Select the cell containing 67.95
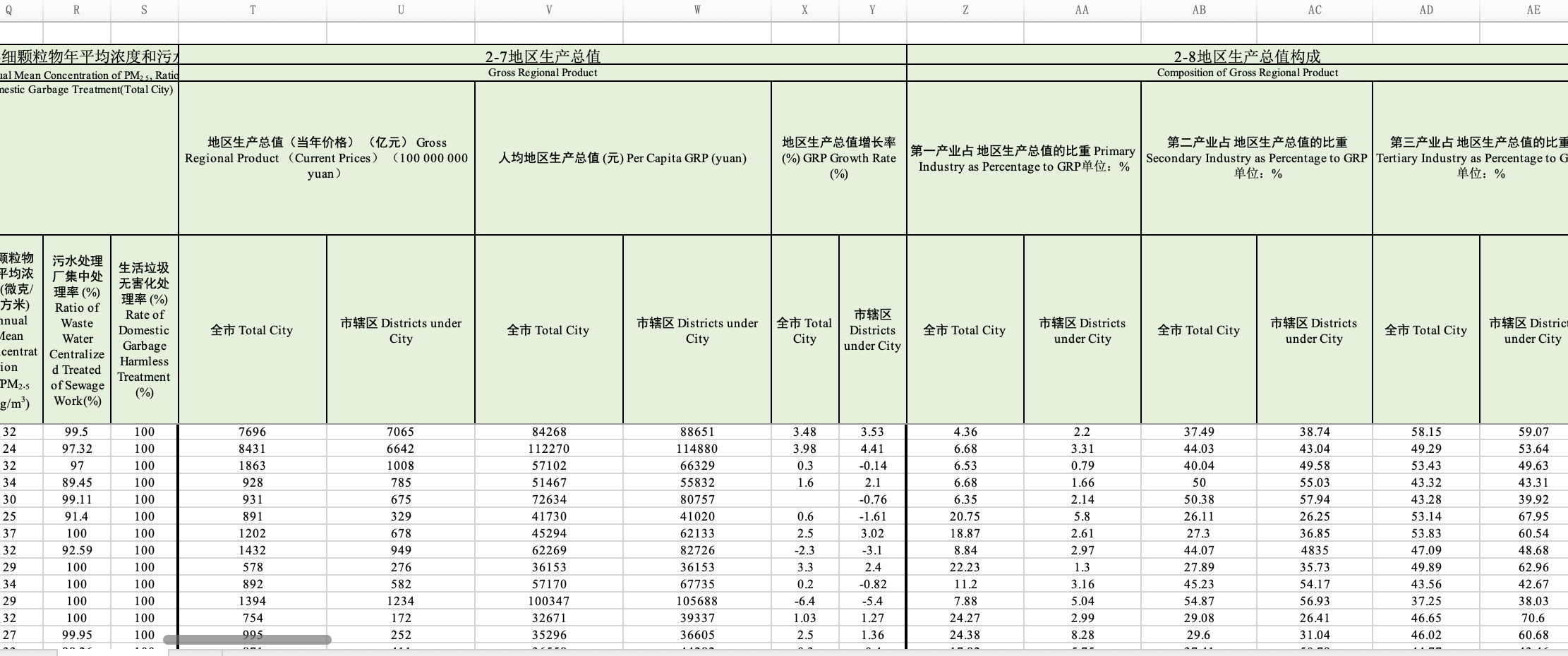 pos(1524,516)
